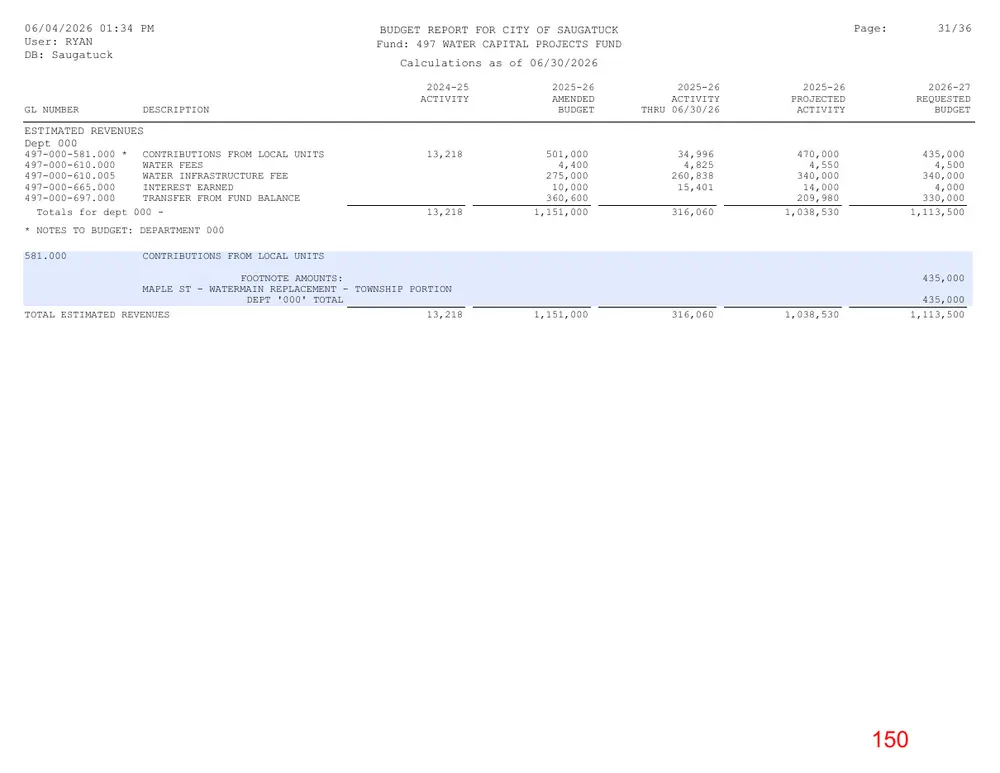Click interest earned activity '15,401'
This screenshot has width=1000, height=773.
coord(696,188)
